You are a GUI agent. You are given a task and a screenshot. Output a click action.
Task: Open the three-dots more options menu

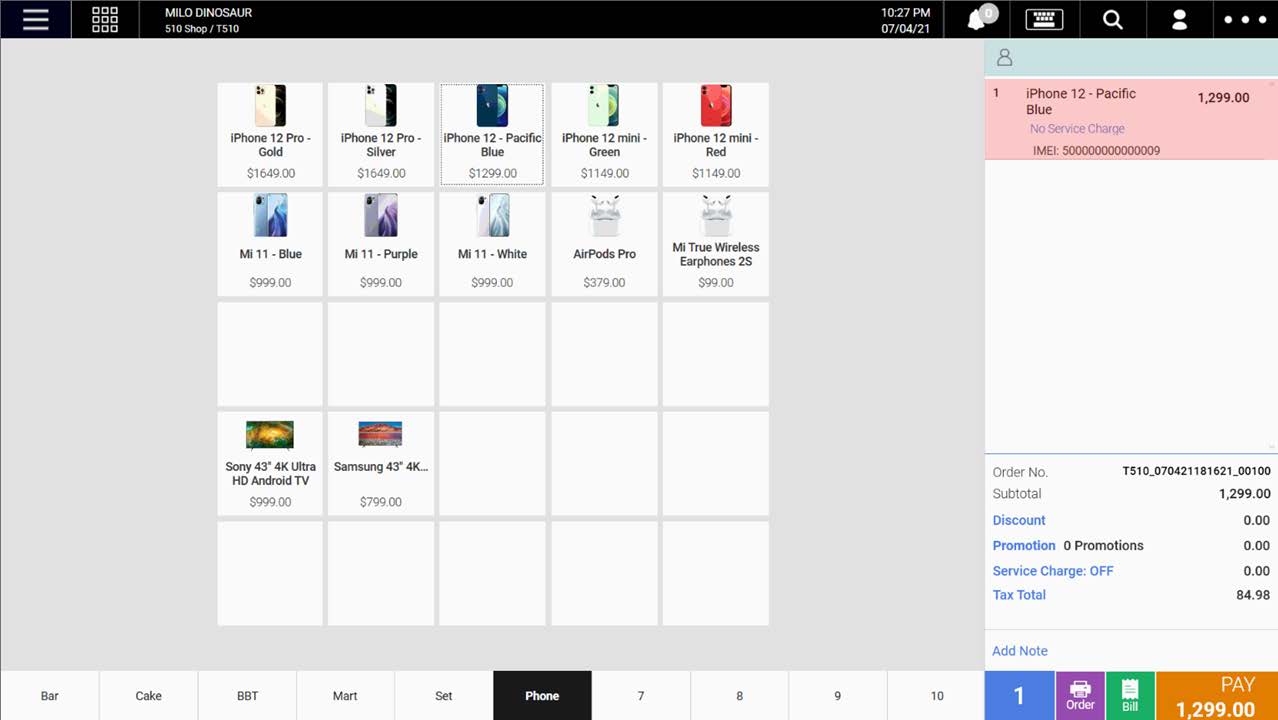(1246, 19)
